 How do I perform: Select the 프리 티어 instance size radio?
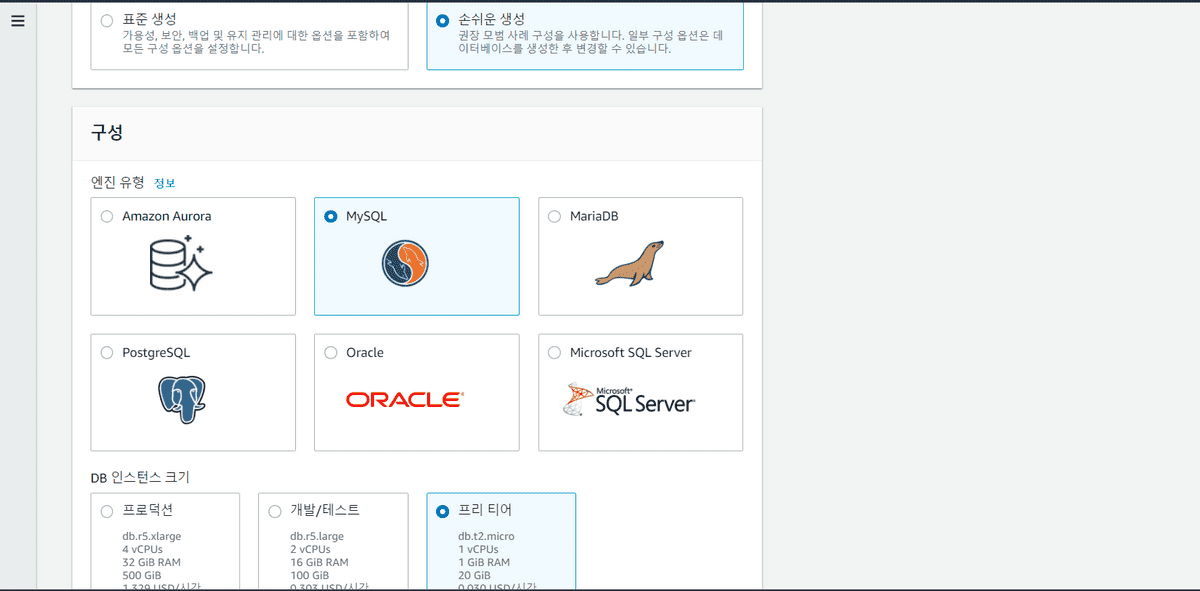tap(443, 511)
